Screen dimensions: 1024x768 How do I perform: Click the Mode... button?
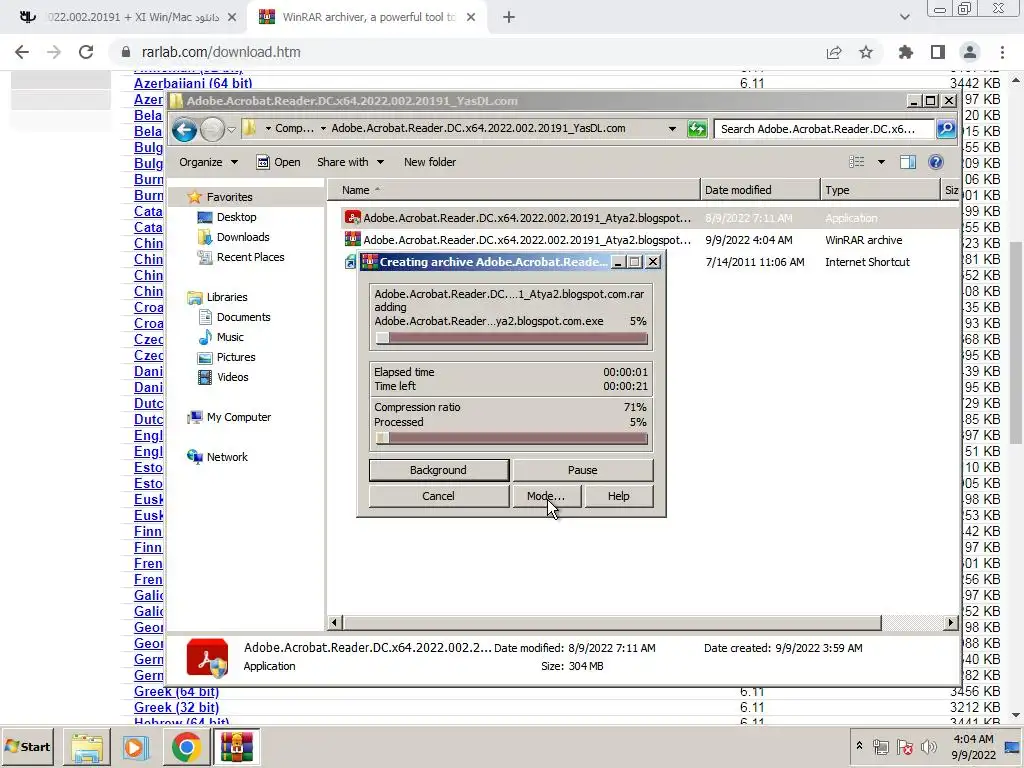546,496
